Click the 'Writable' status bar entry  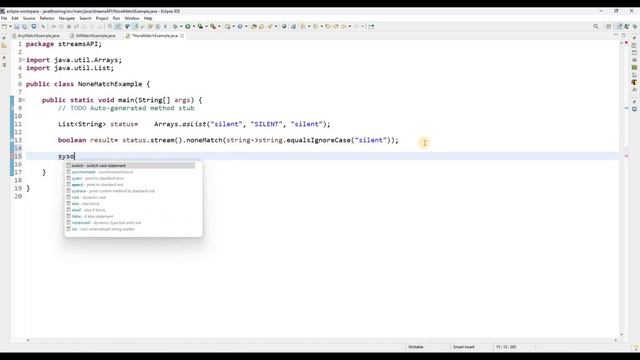pos(416,347)
